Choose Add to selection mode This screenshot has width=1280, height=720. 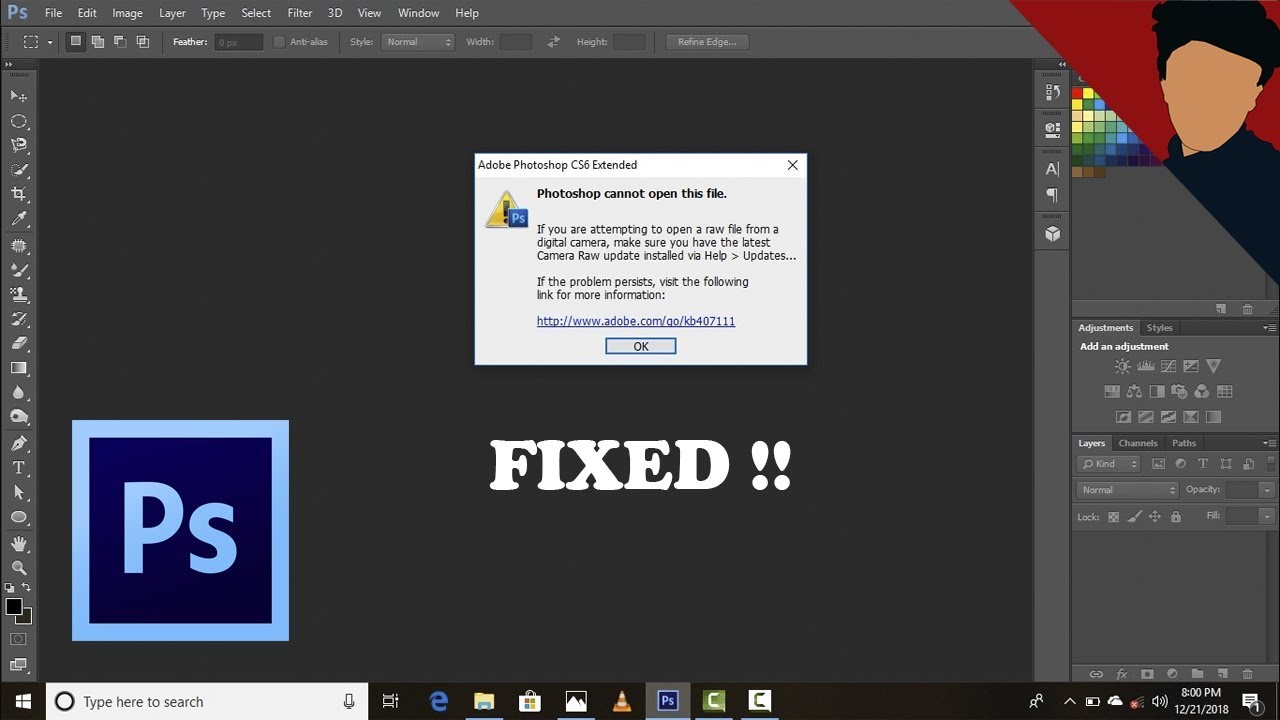tap(98, 42)
